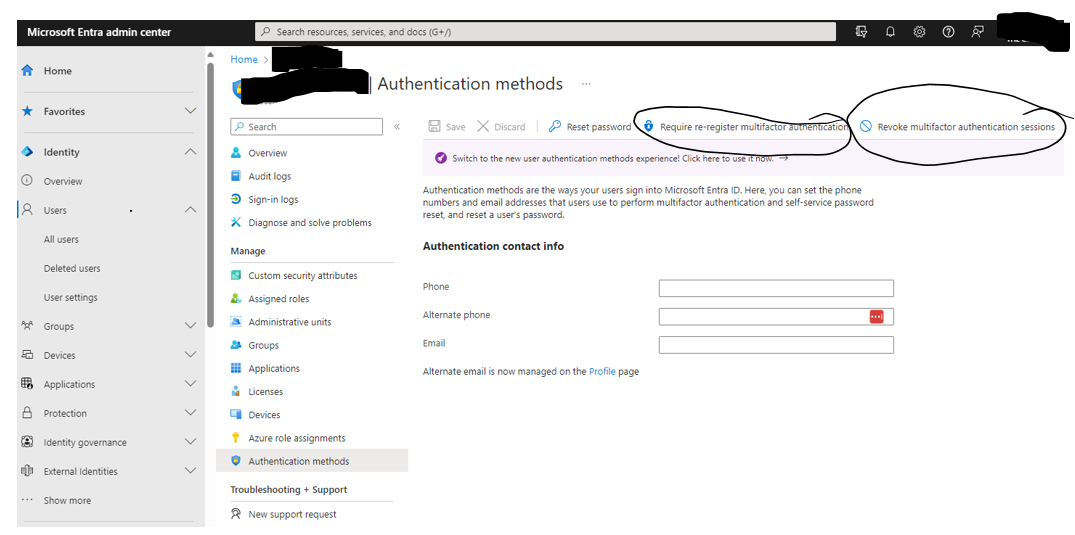Select Authentication methods menu item
1075x535 pixels.
(312, 461)
